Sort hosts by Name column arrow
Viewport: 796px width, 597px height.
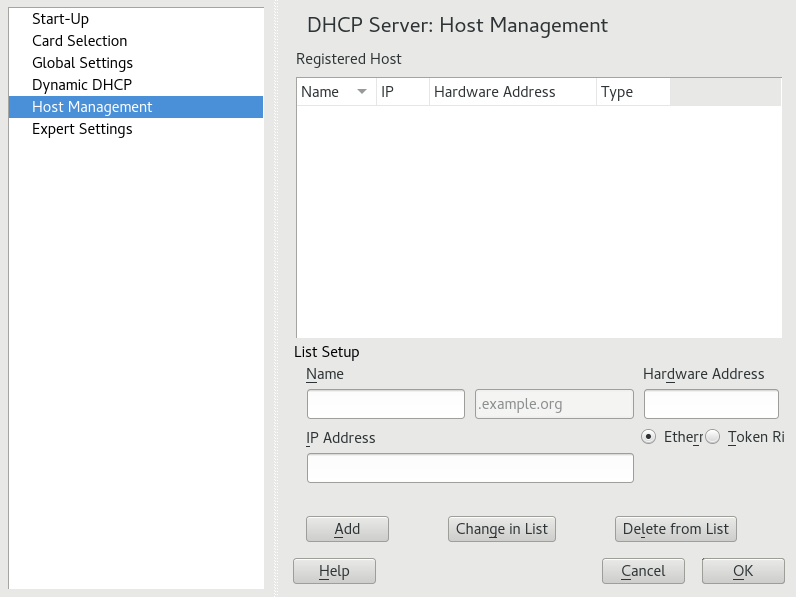point(361,92)
